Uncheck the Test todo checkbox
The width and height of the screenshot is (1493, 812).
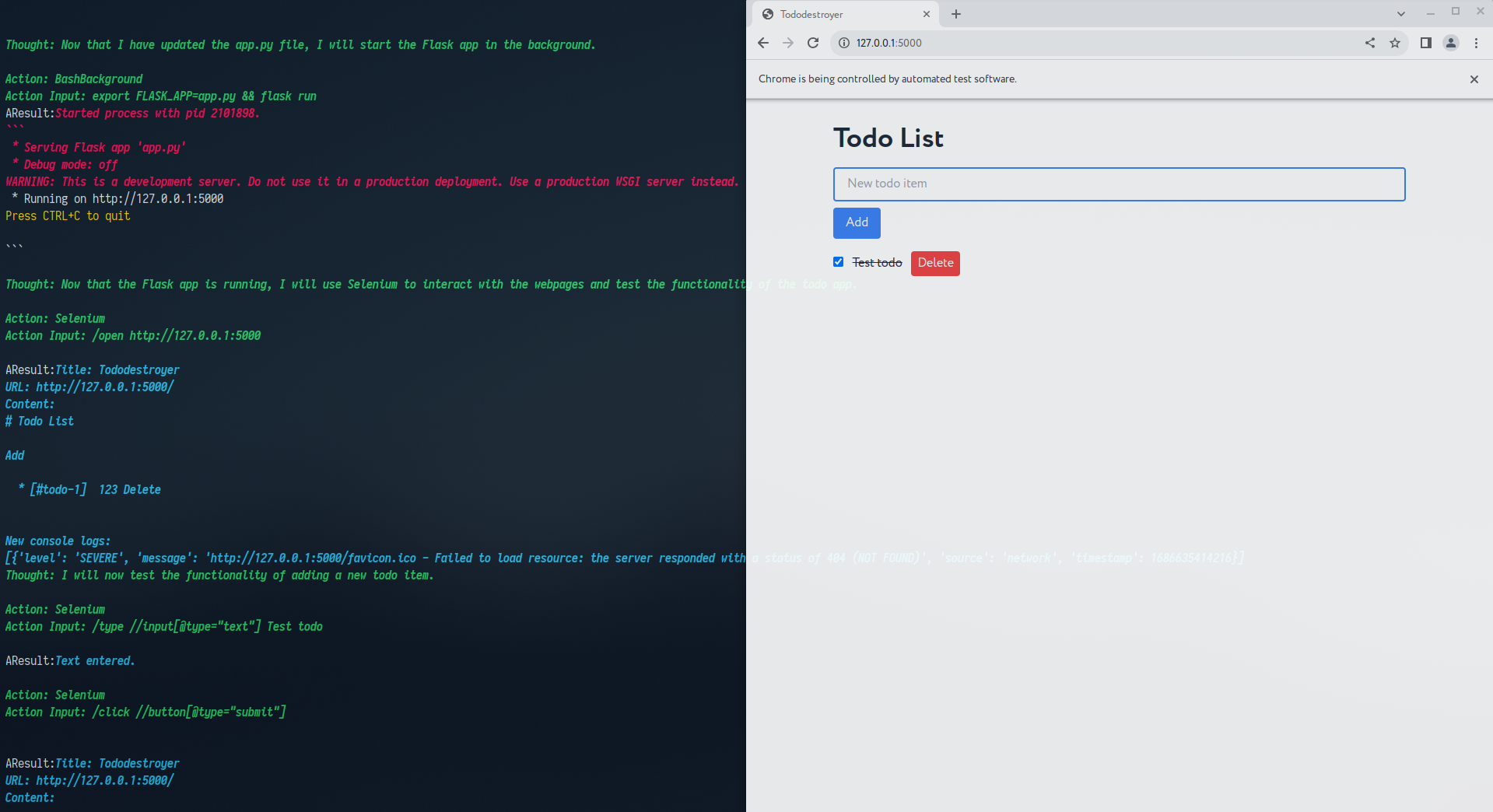pos(838,262)
